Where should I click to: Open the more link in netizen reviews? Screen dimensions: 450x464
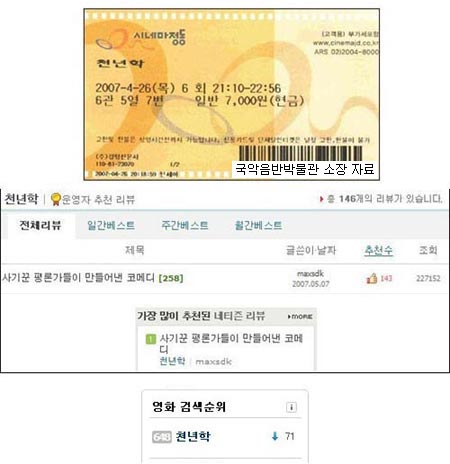coord(300,316)
